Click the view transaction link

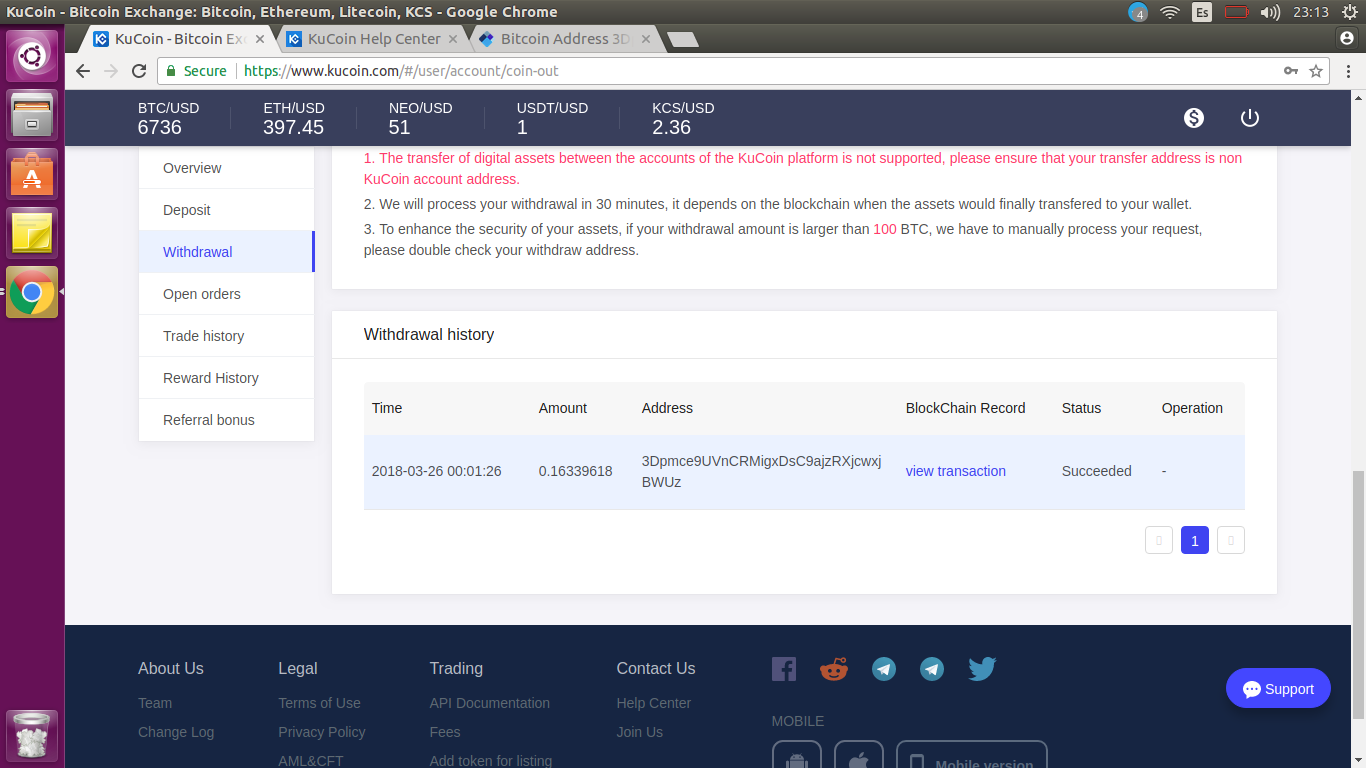(956, 471)
